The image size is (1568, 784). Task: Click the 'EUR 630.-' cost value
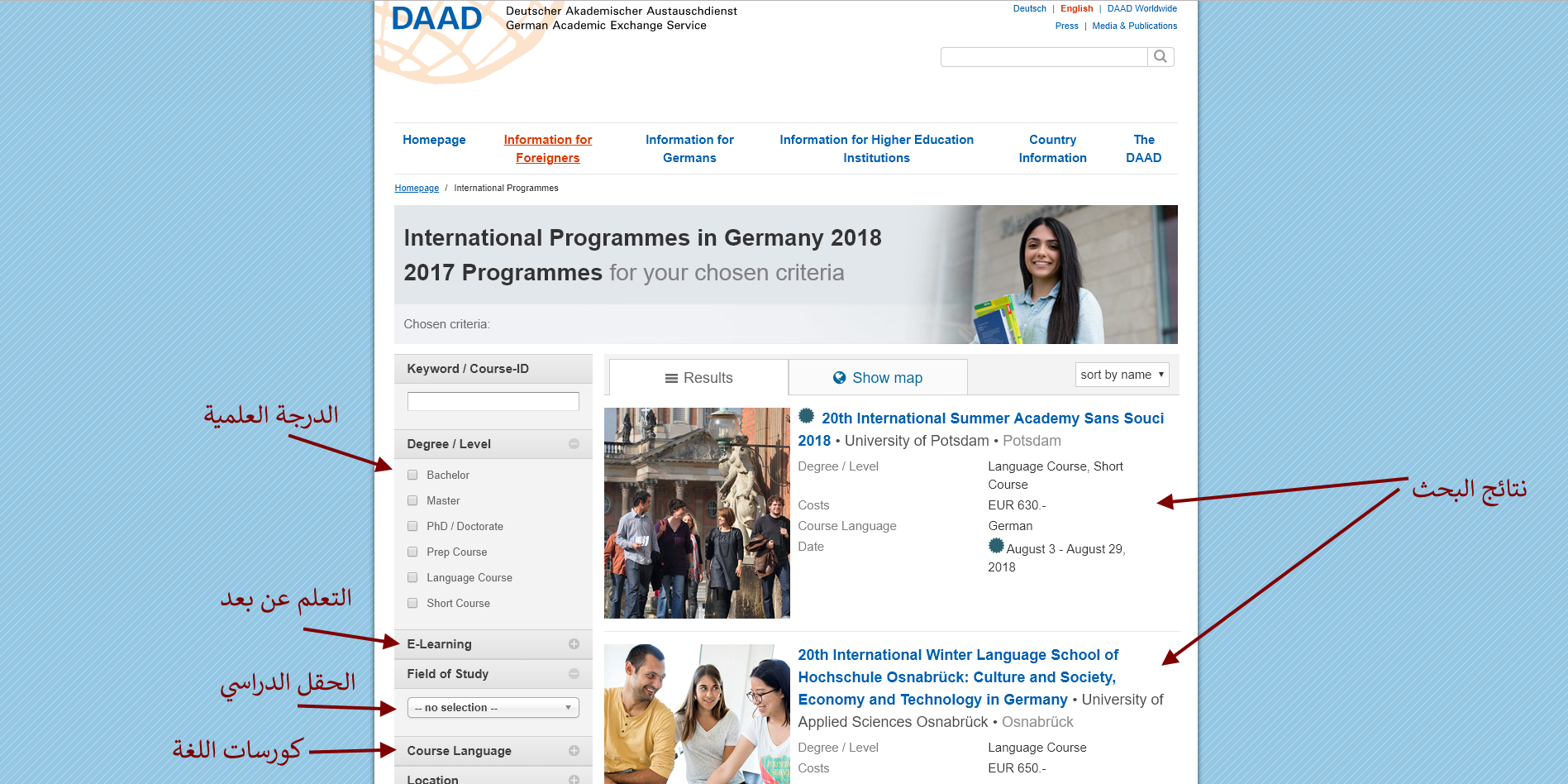pos(1017,505)
